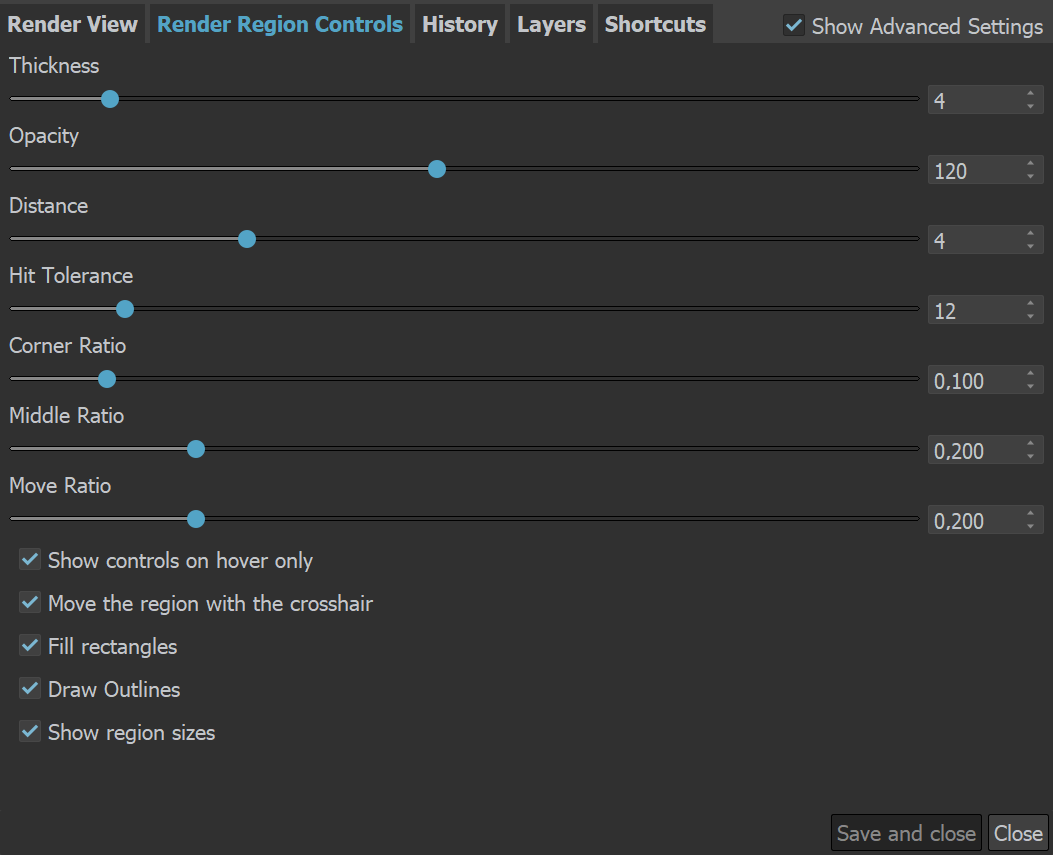Increase the Distance value with the up stepper

click(1030, 234)
